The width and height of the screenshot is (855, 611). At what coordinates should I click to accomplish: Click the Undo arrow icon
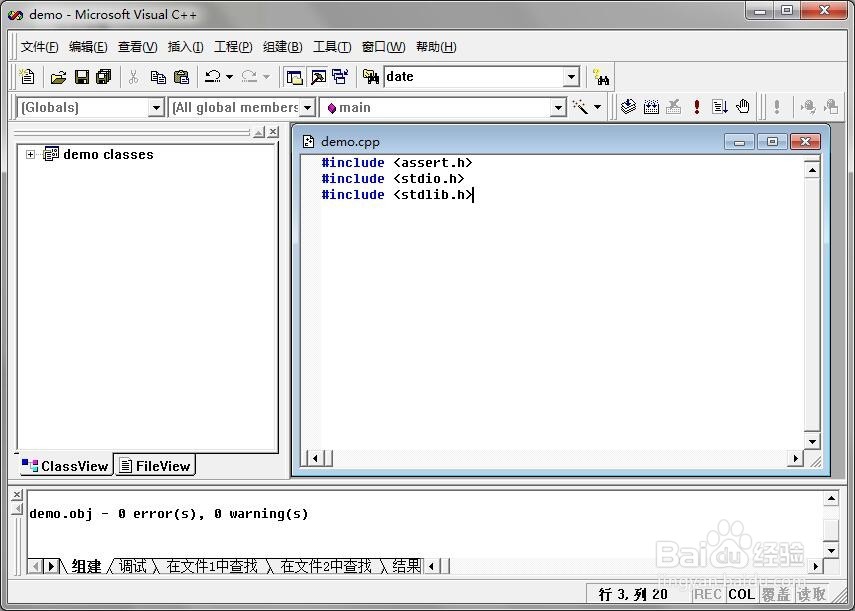click(212, 76)
